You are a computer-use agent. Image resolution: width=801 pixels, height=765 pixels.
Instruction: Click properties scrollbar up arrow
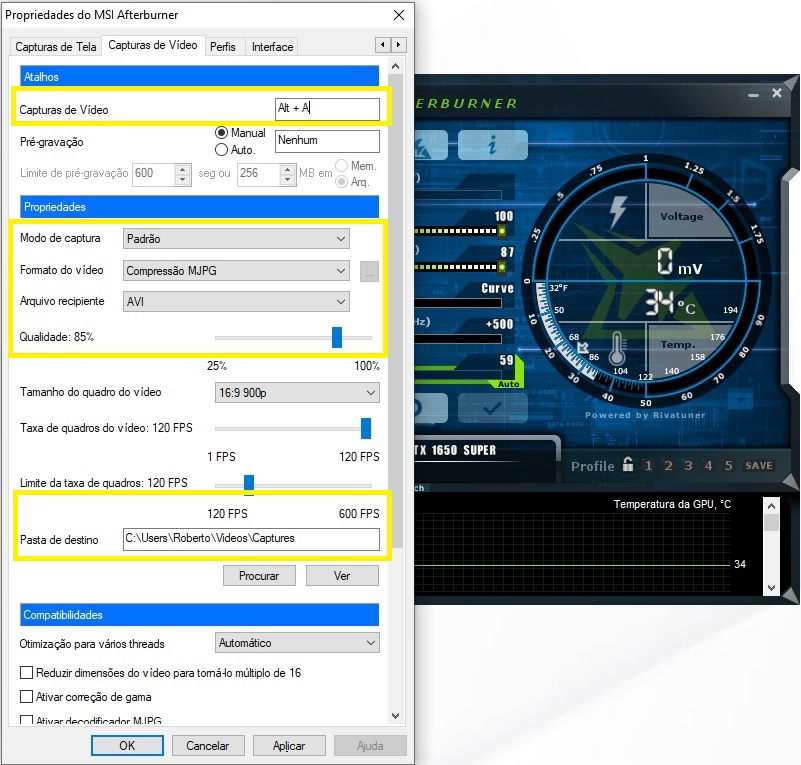[395, 66]
